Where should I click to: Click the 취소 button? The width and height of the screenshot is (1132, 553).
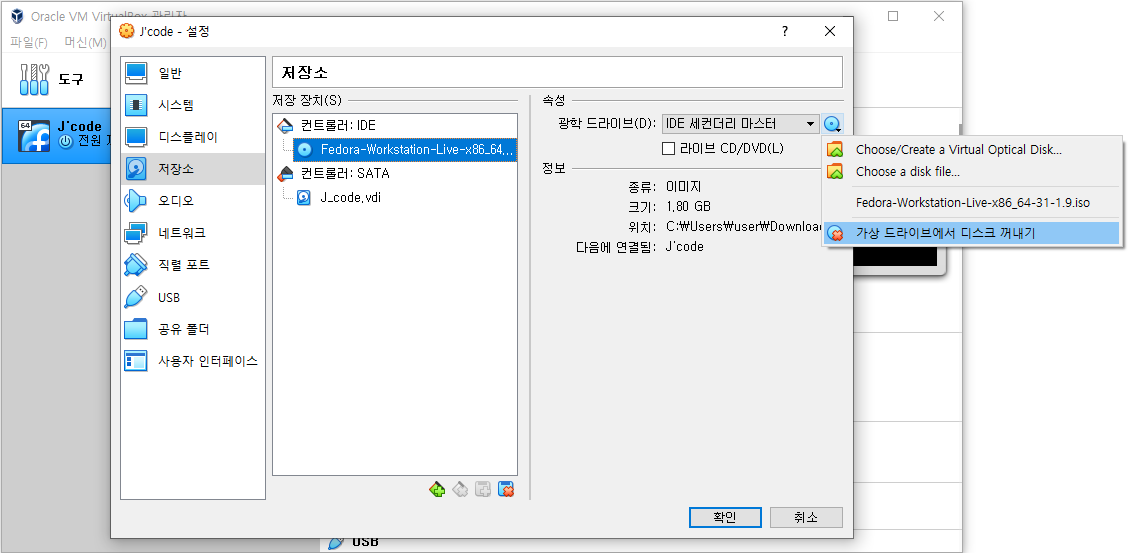806,517
